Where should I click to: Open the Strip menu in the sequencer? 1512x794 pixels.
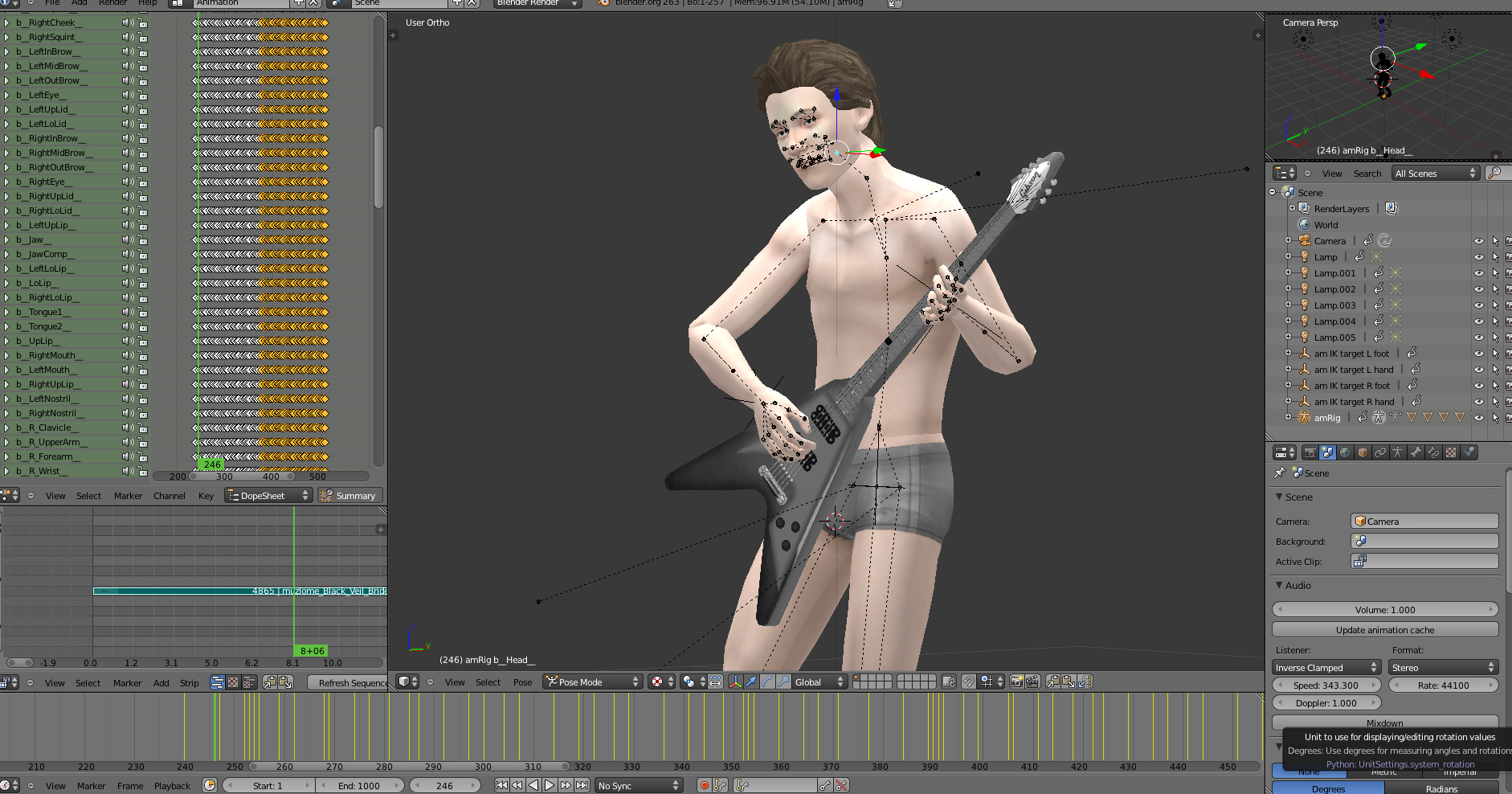(x=189, y=683)
